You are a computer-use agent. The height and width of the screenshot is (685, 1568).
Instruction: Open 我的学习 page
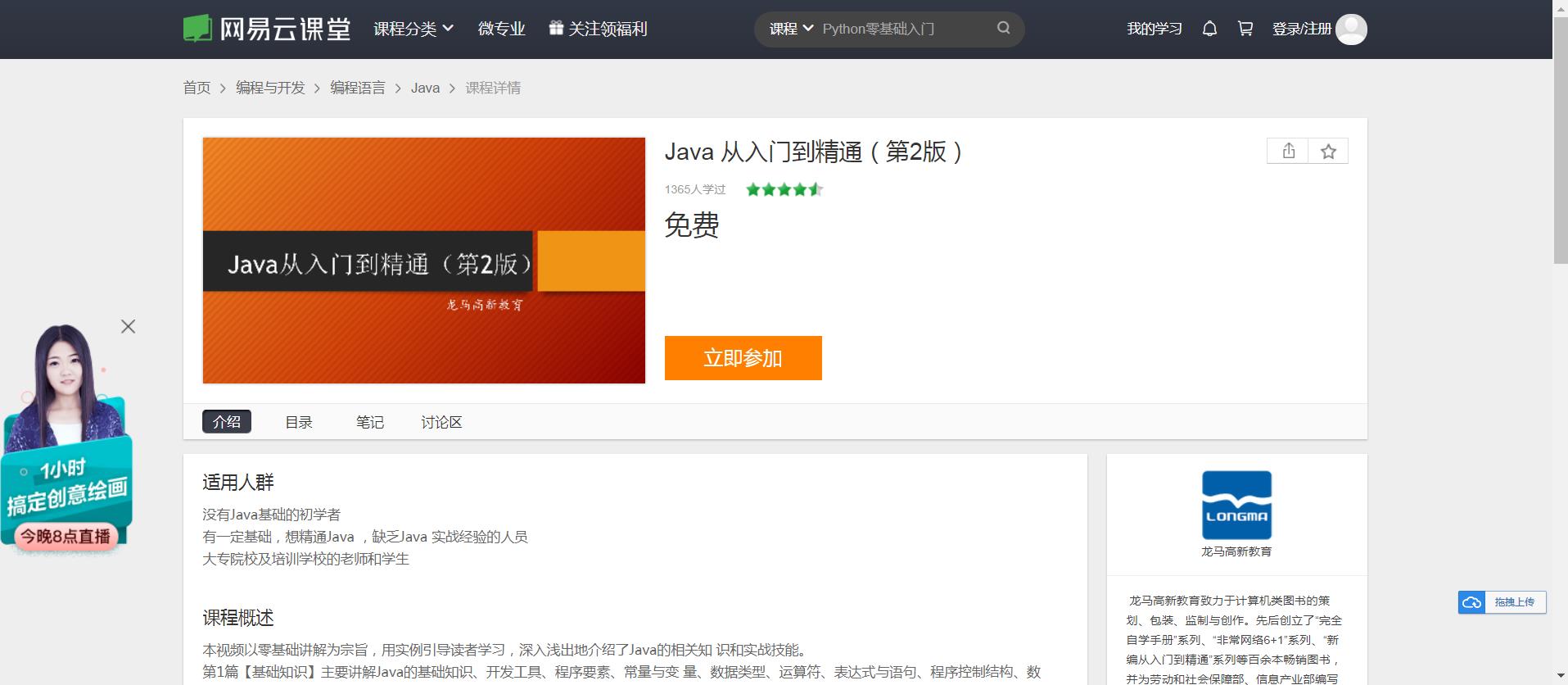click(1154, 29)
